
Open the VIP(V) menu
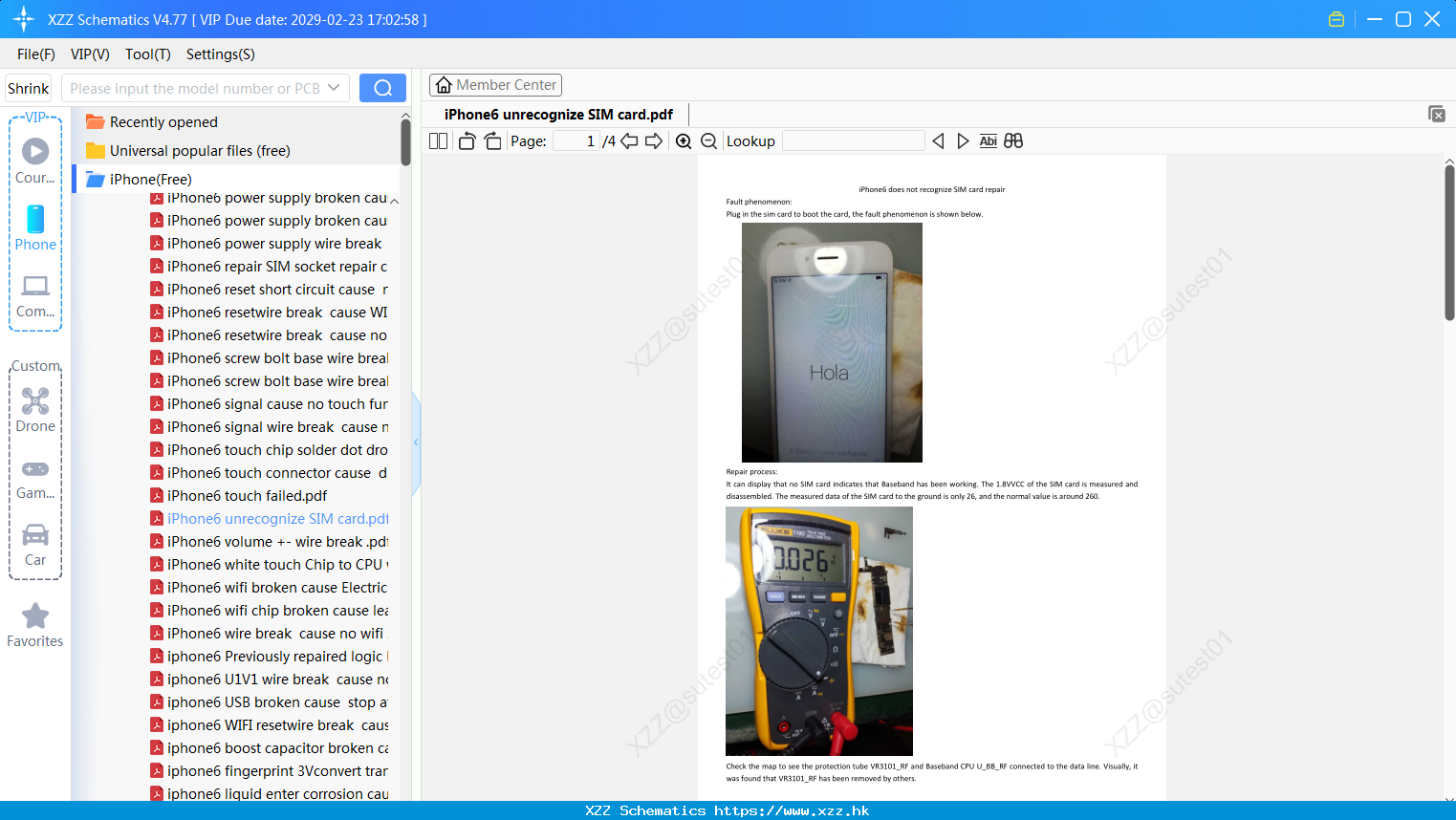pyautogui.click(x=90, y=54)
